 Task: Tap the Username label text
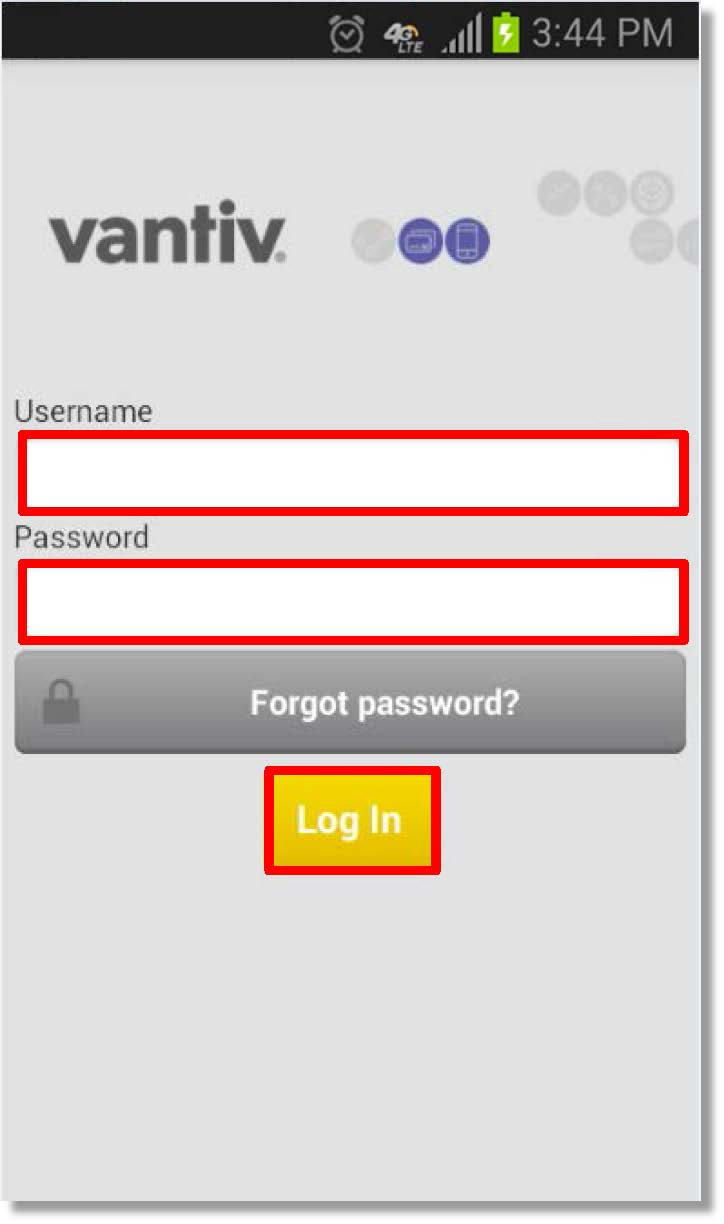83,411
